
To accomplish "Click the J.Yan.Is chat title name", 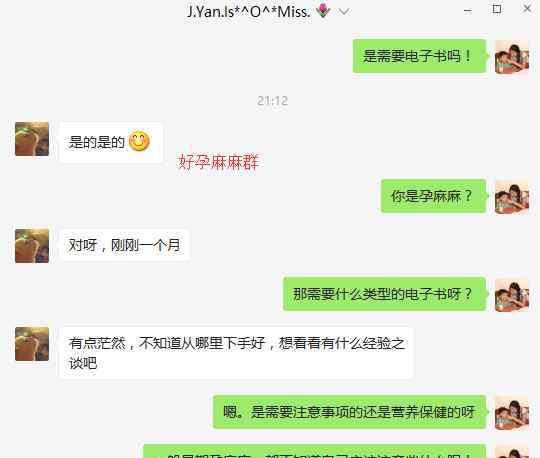I will click(x=249, y=12).
